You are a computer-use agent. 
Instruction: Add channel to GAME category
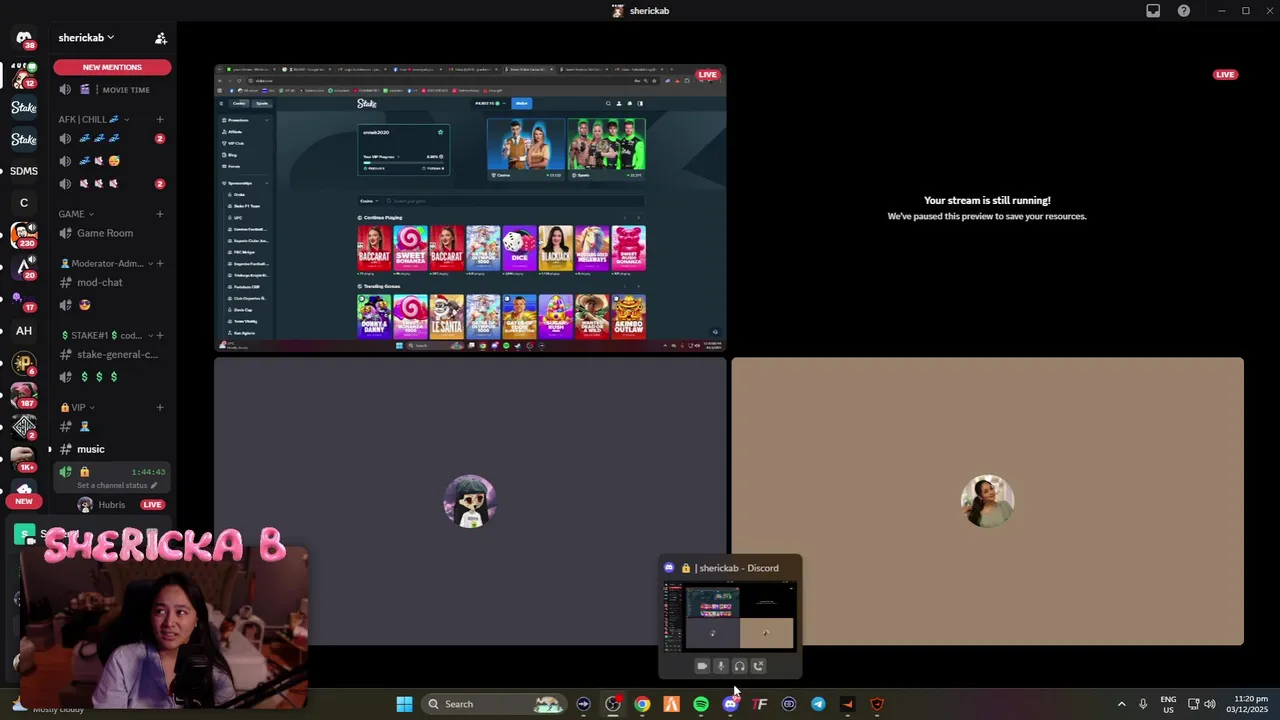(x=160, y=214)
